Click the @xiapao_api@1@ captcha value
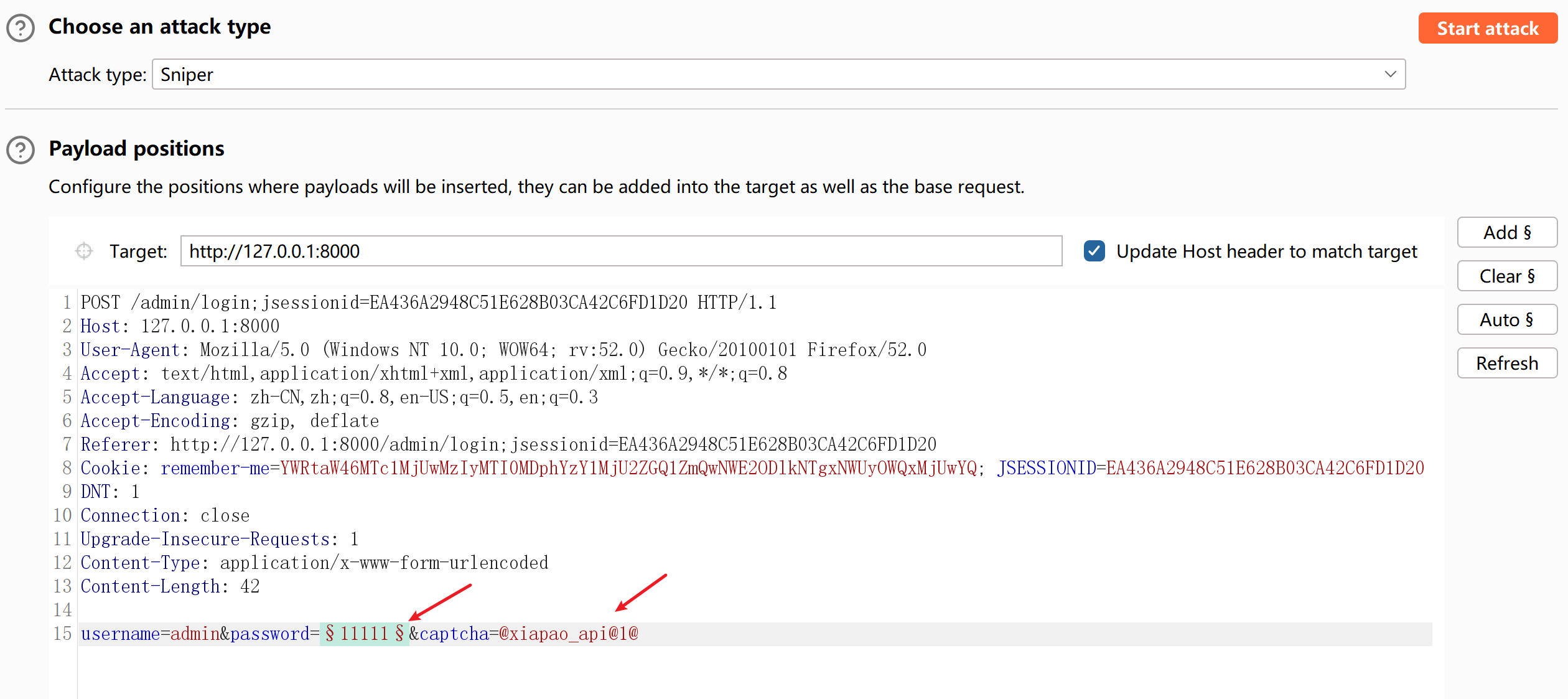 (568, 634)
